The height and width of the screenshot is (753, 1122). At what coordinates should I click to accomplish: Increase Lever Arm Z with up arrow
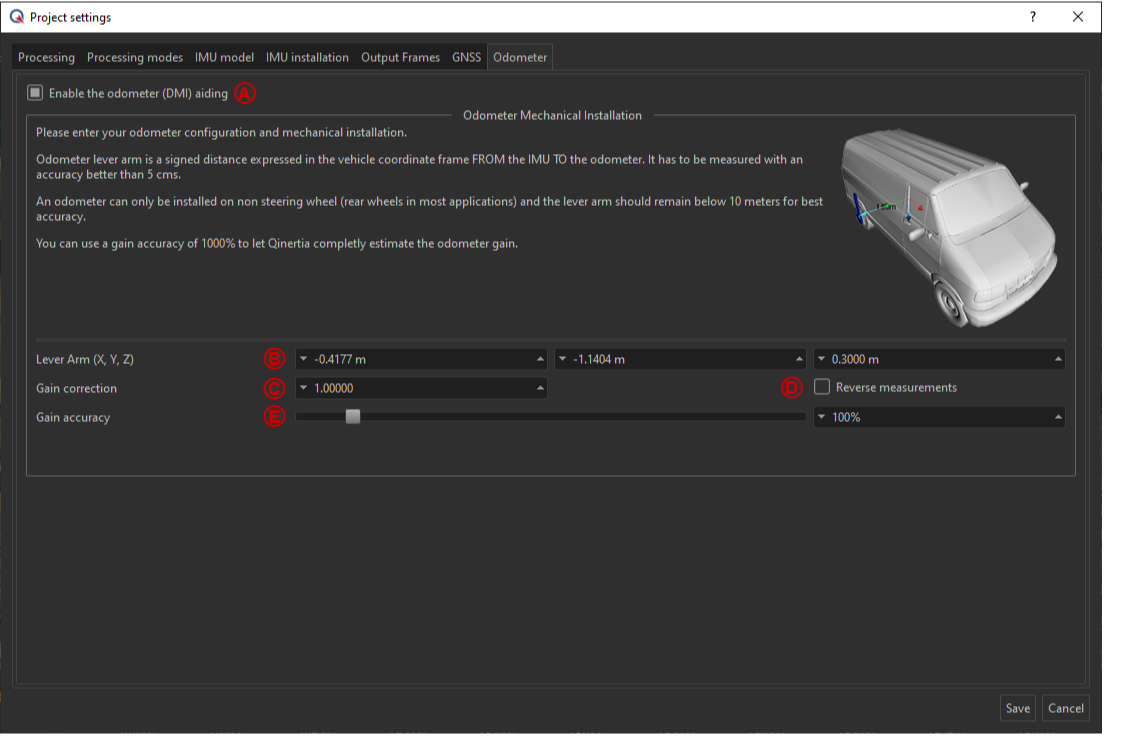coord(1058,359)
